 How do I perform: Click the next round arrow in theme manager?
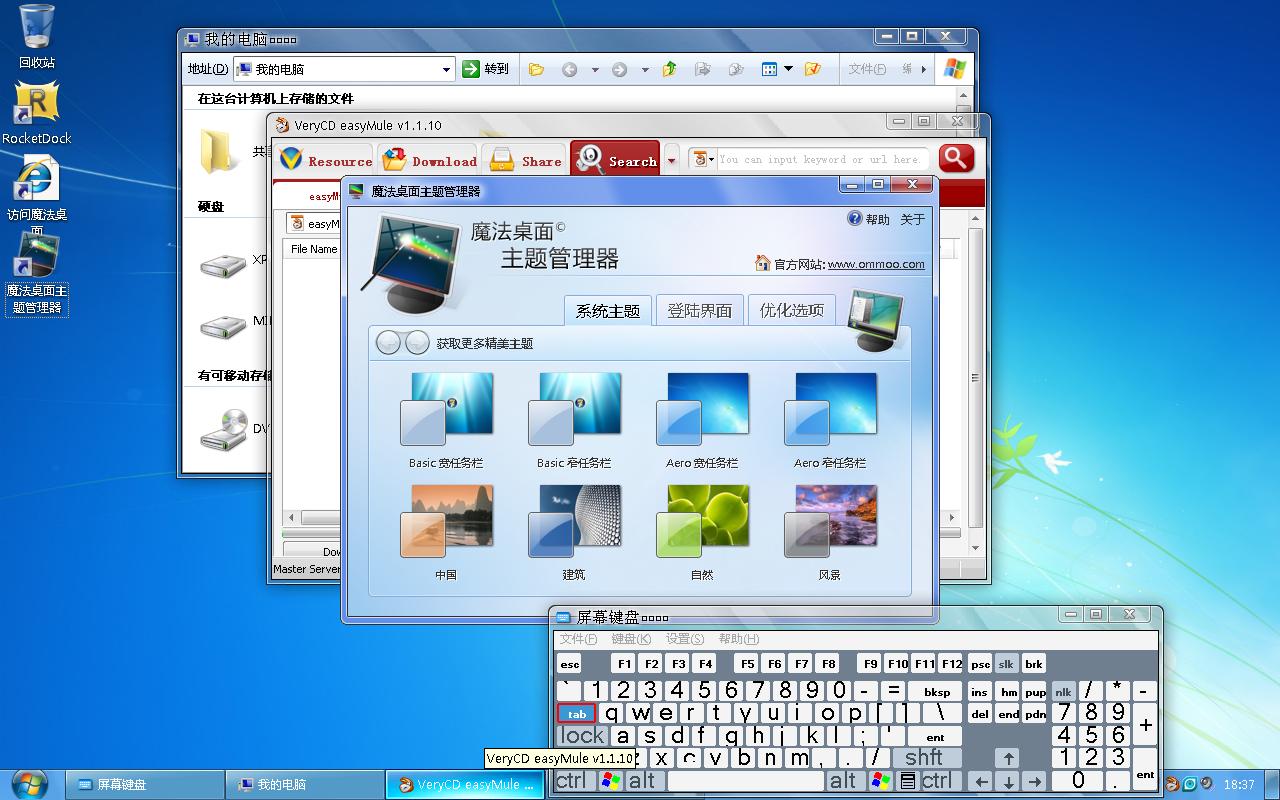tap(416, 342)
